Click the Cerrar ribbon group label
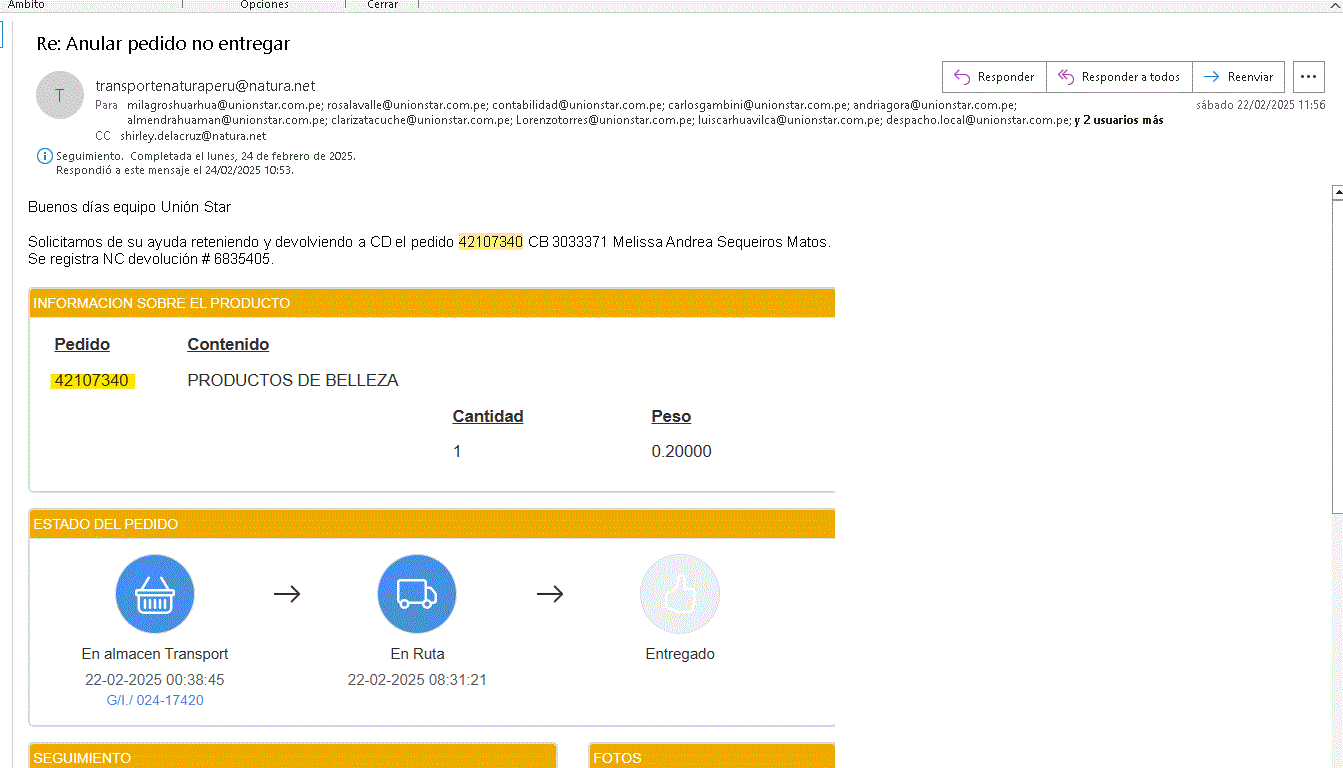 (x=382, y=5)
